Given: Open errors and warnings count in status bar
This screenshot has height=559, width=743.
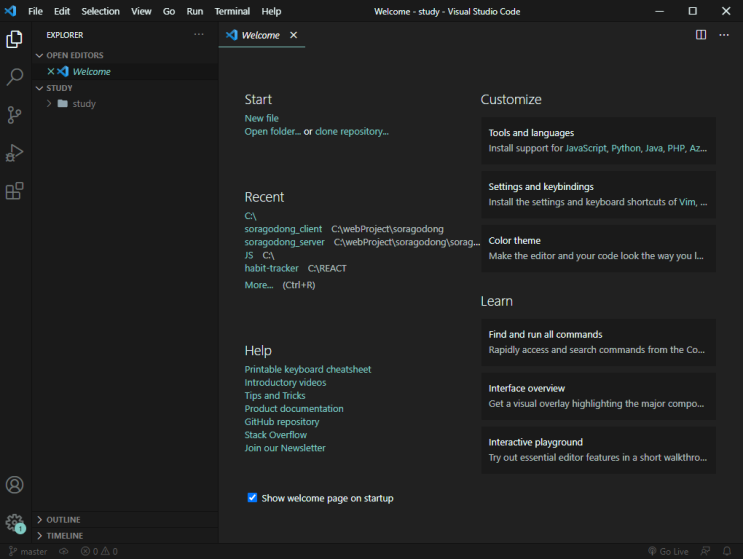Looking at the screenshot, I should (99, 551).
